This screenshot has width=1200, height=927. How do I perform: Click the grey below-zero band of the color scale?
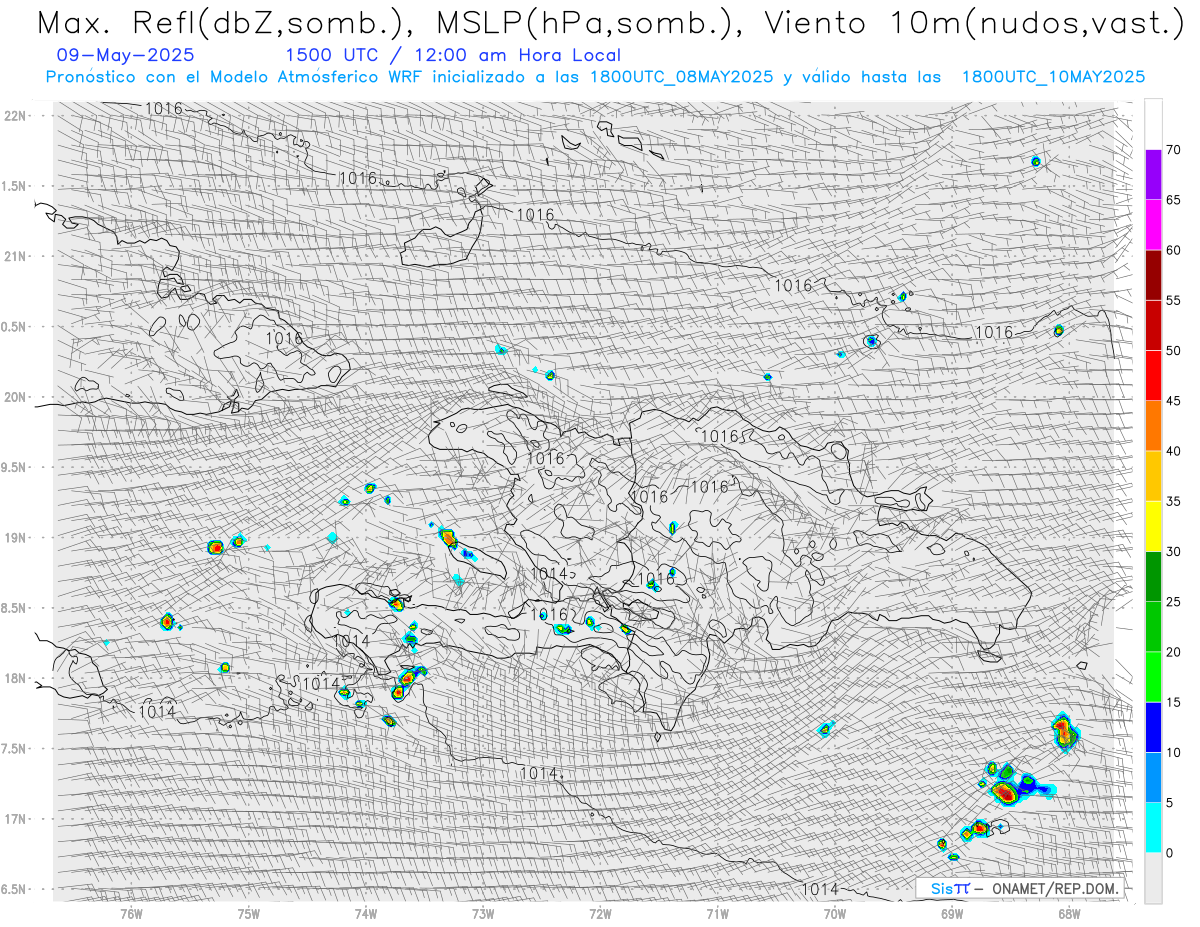click(1153, 877)
